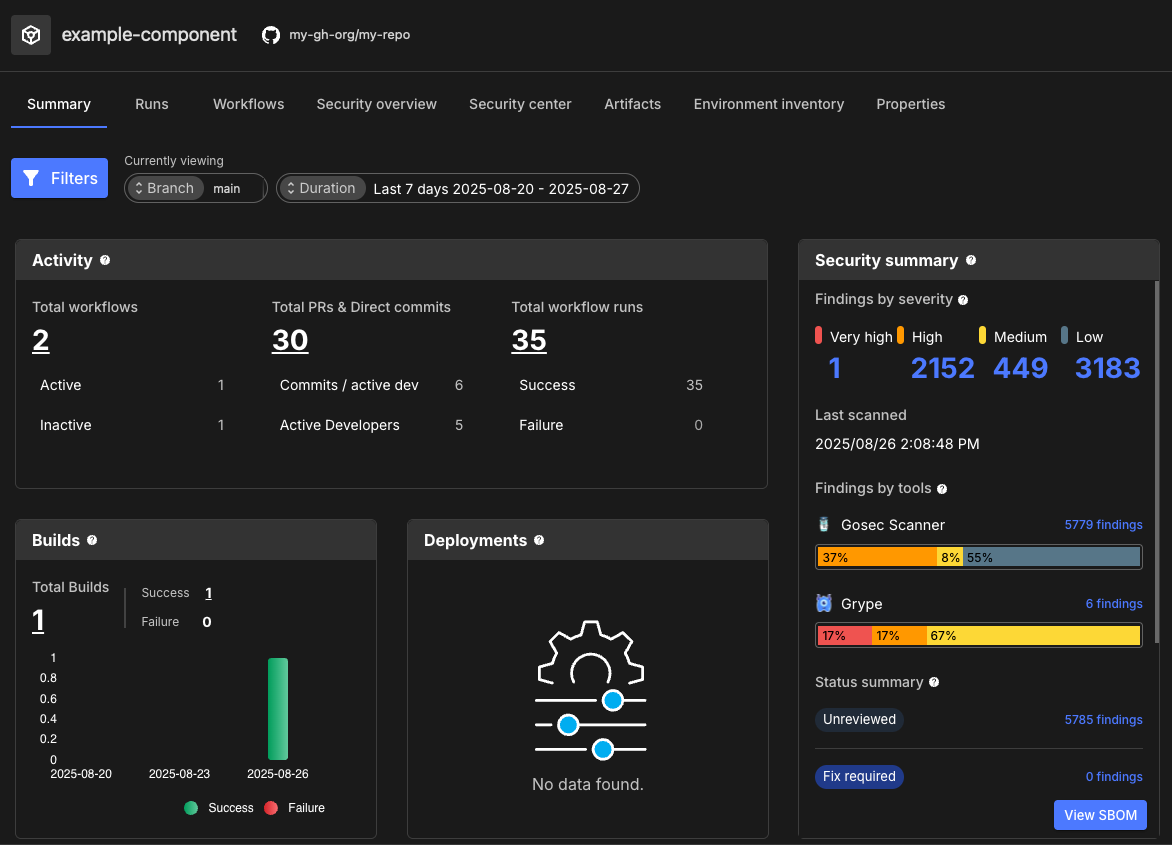Viewport: 1172px width, 845px height.
Task: Toggle the Unreviewed status chip
Action: click(859, 719)
